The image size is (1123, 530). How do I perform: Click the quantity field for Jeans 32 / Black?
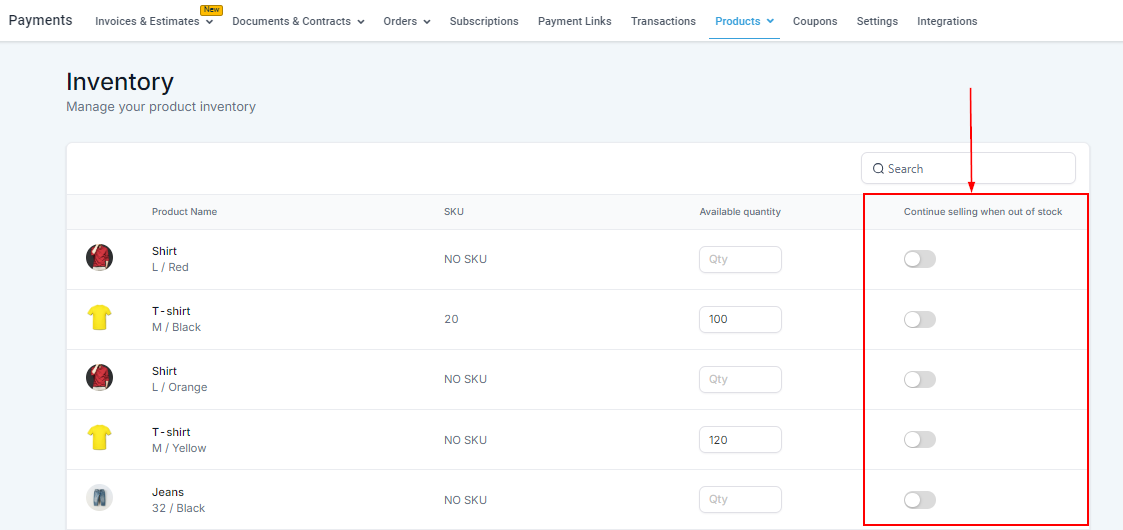740,500
